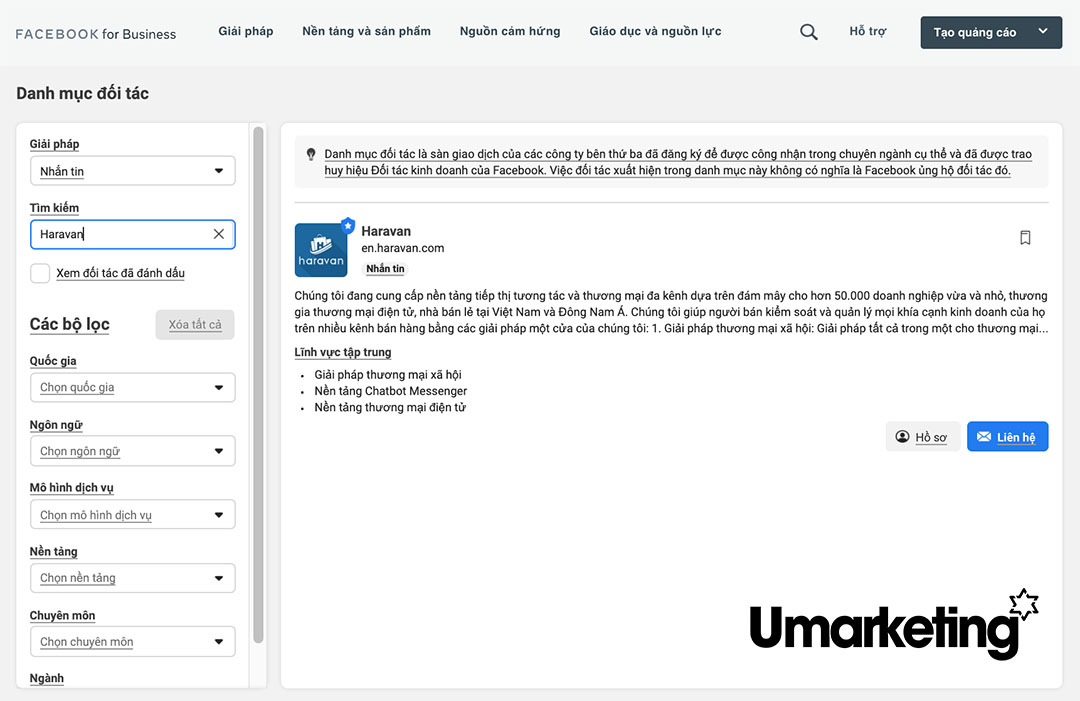Screen dimensions: 1080x701
Task: Tick the 'Xem đối tác đã đánh dấu' checkbox
Action: coord(40,273)
